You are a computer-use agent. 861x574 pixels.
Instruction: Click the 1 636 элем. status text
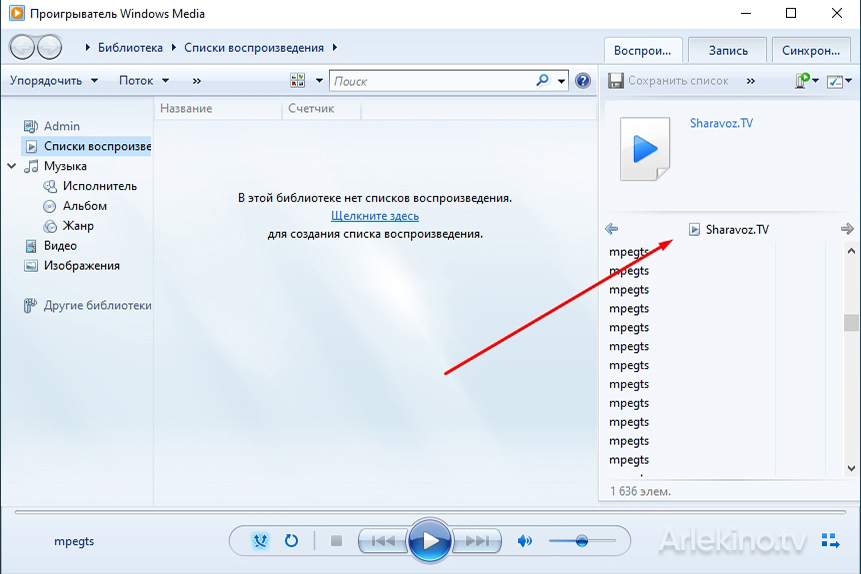(640, 491)
